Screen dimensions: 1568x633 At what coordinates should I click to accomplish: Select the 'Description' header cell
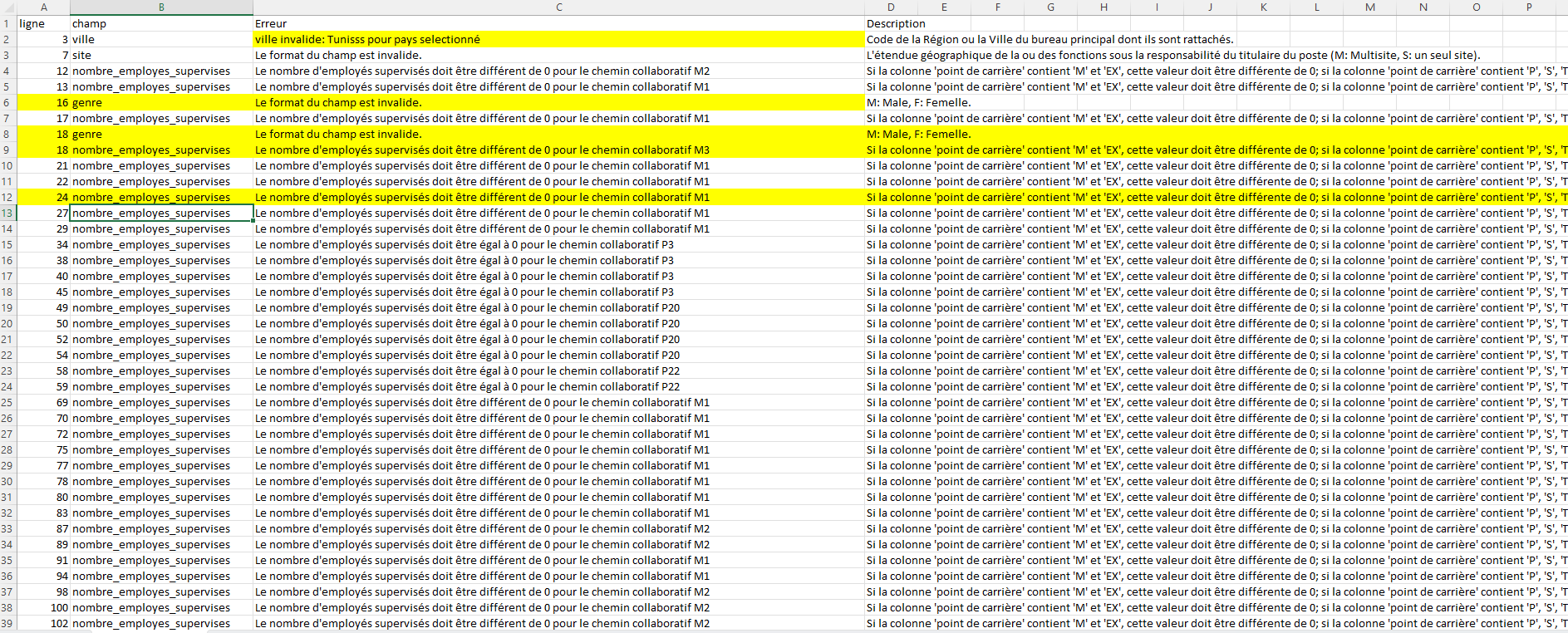(x=896, y=23)
